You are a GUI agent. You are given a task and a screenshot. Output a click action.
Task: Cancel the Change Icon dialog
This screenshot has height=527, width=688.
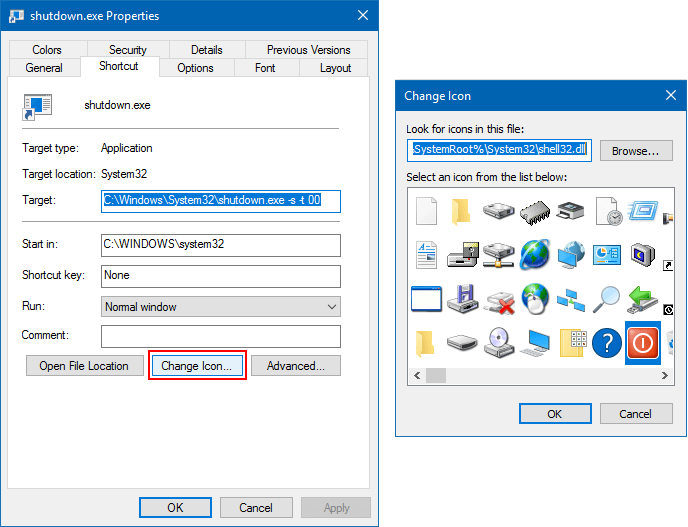point(636,414)
